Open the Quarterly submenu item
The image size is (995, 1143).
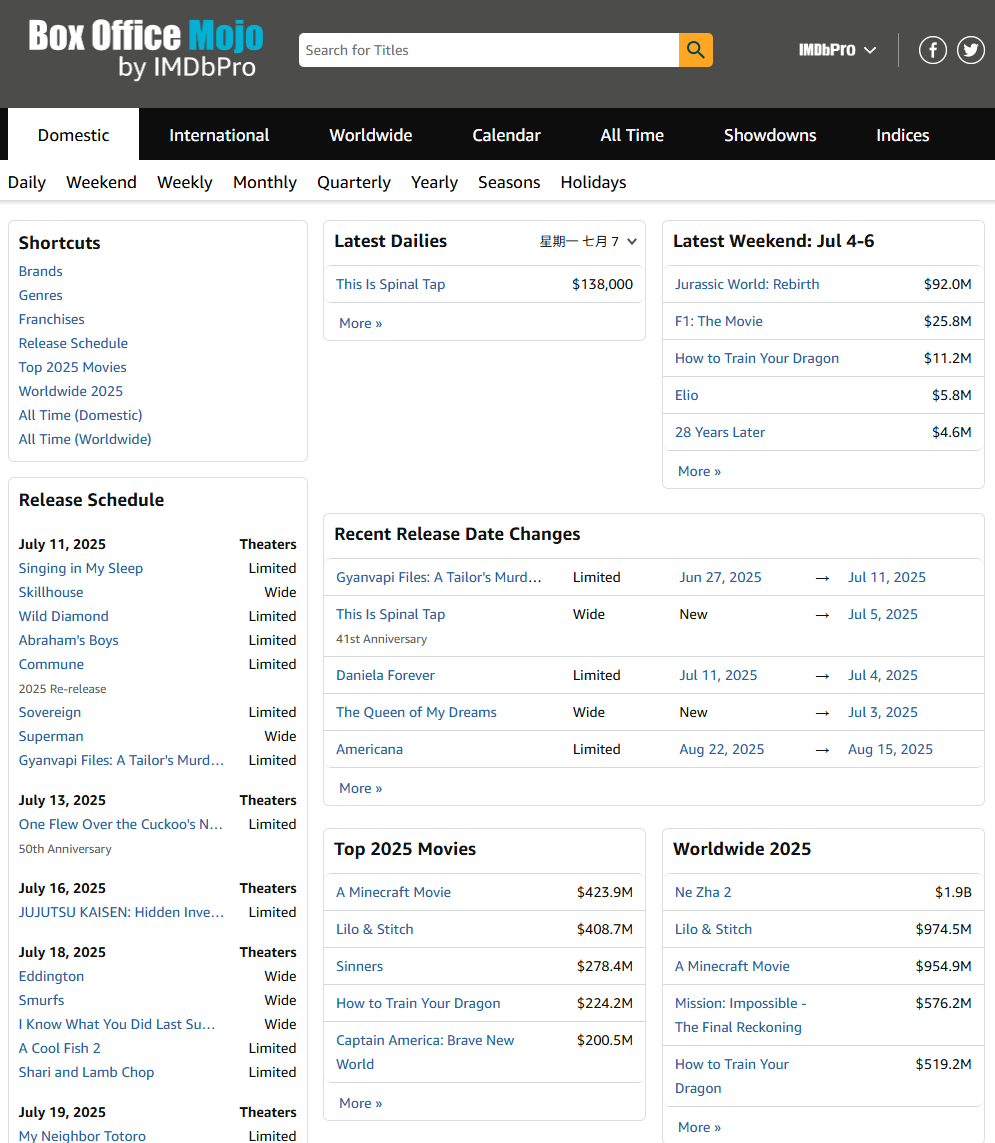354,182
